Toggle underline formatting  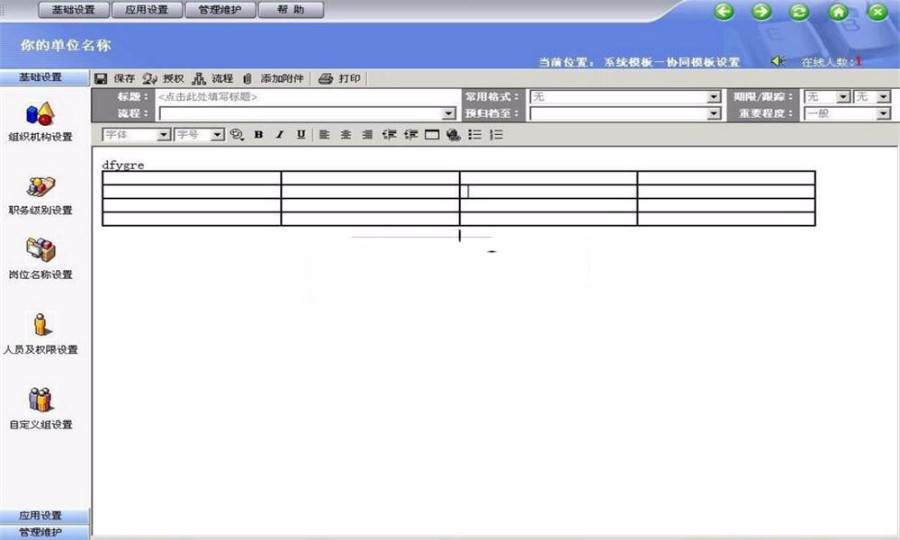(x=301, y=134)
